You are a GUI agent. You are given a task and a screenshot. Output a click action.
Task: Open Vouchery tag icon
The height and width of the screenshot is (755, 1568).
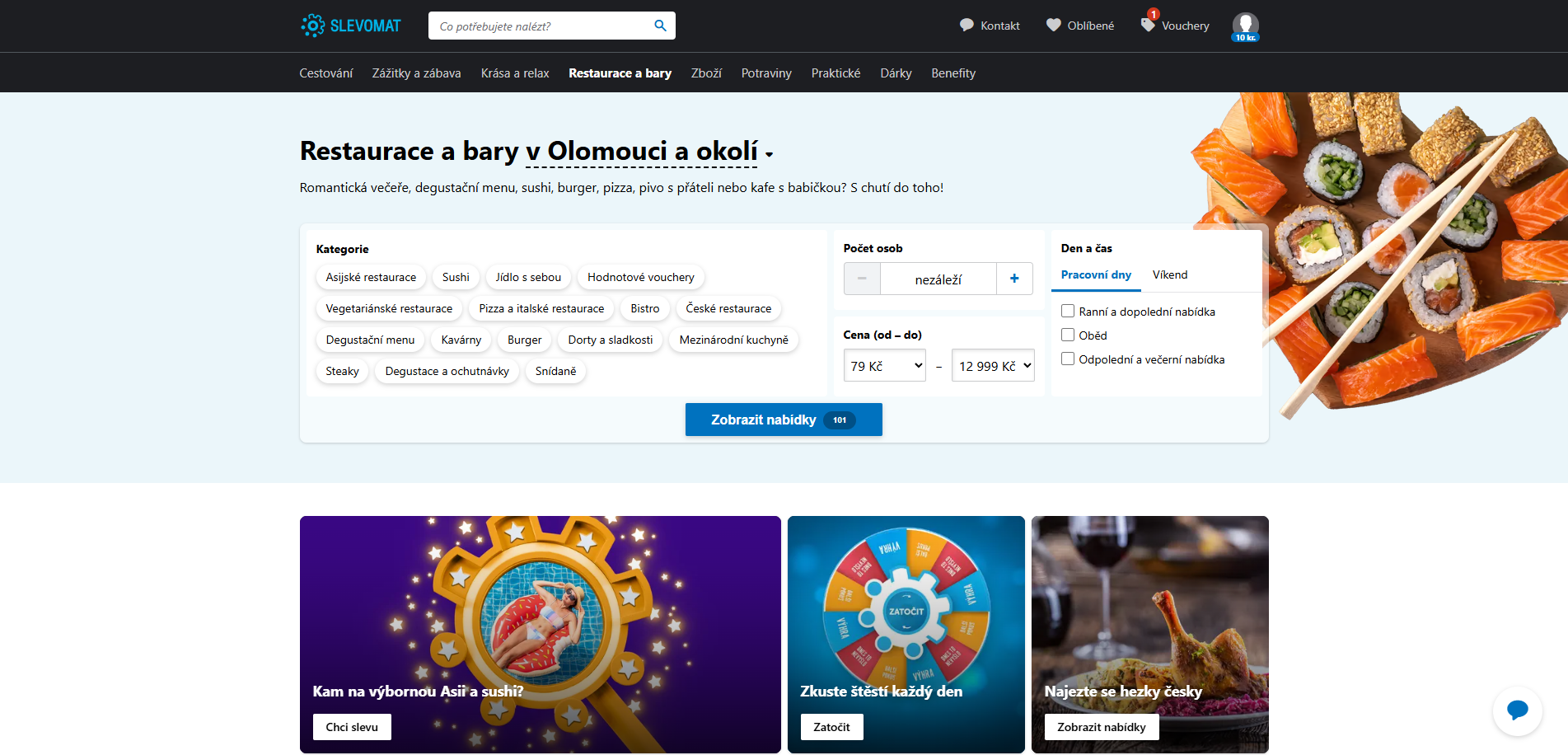(x=1148, y=26)
